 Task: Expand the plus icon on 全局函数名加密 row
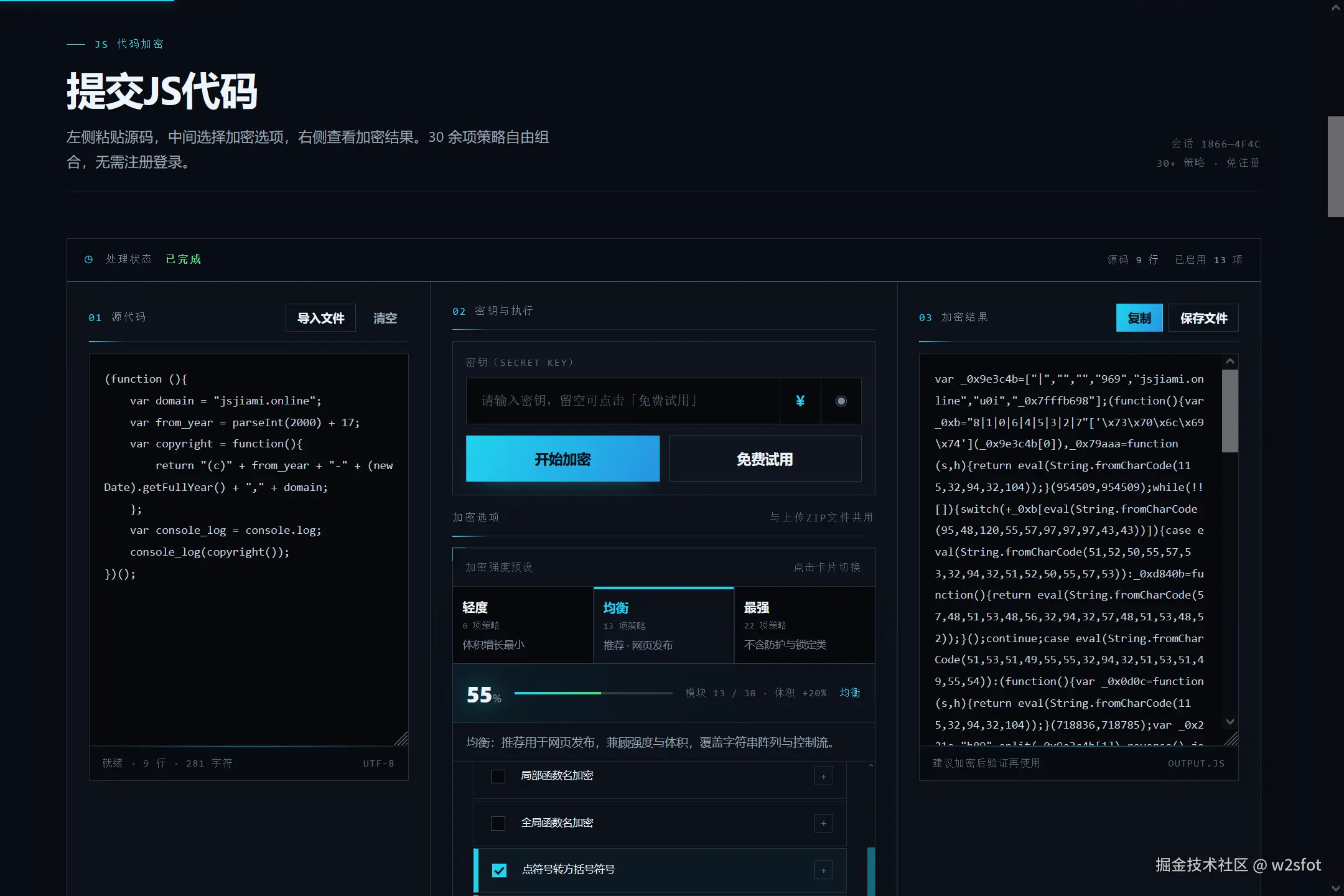[824, 823]
